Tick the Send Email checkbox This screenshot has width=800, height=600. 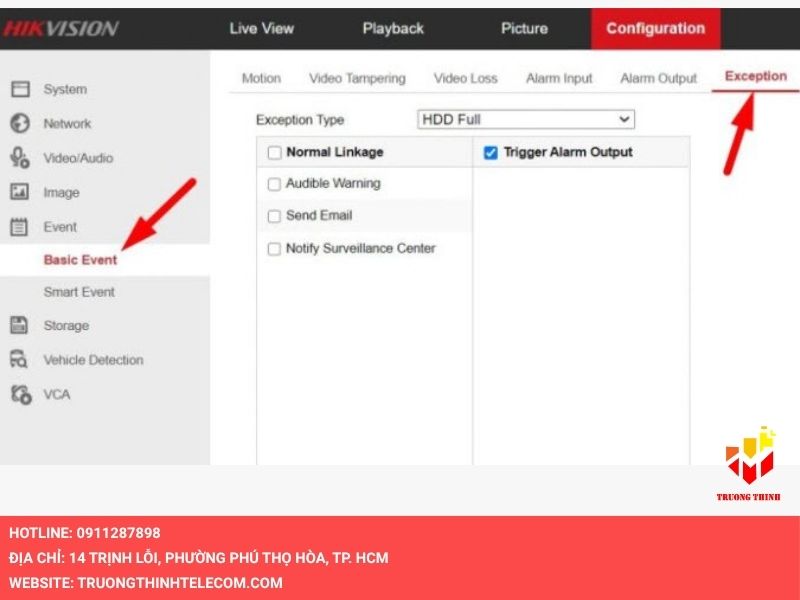click(x=274, y=216)
